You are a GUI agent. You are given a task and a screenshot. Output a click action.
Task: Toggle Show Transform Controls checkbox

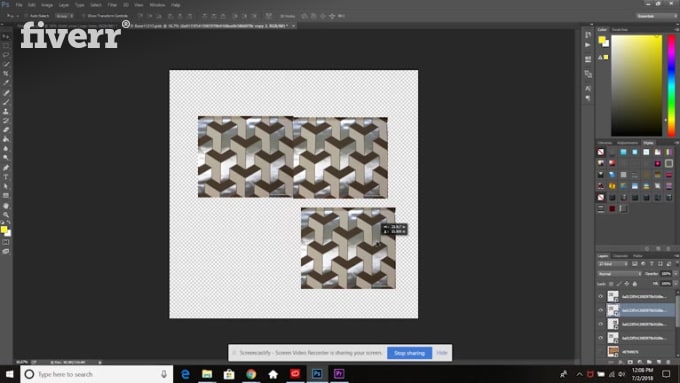[x=84, y=16]
